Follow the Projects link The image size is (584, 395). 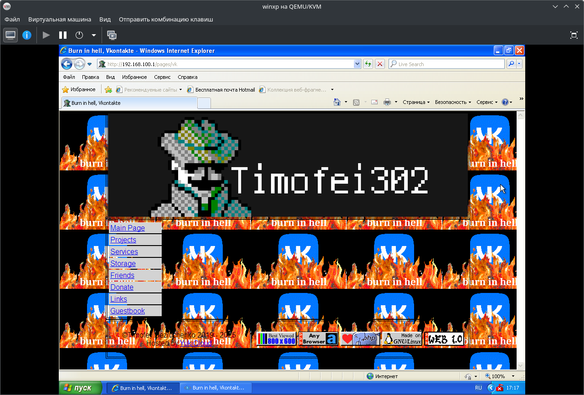pos(123,240)
